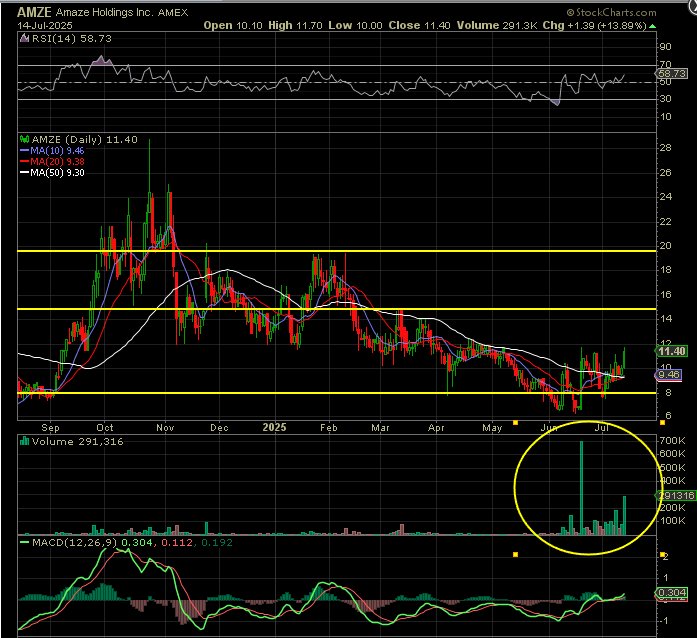Click the tallest green volume spike bar
This screenshot has height=638, width=697.
pos(581,488)
